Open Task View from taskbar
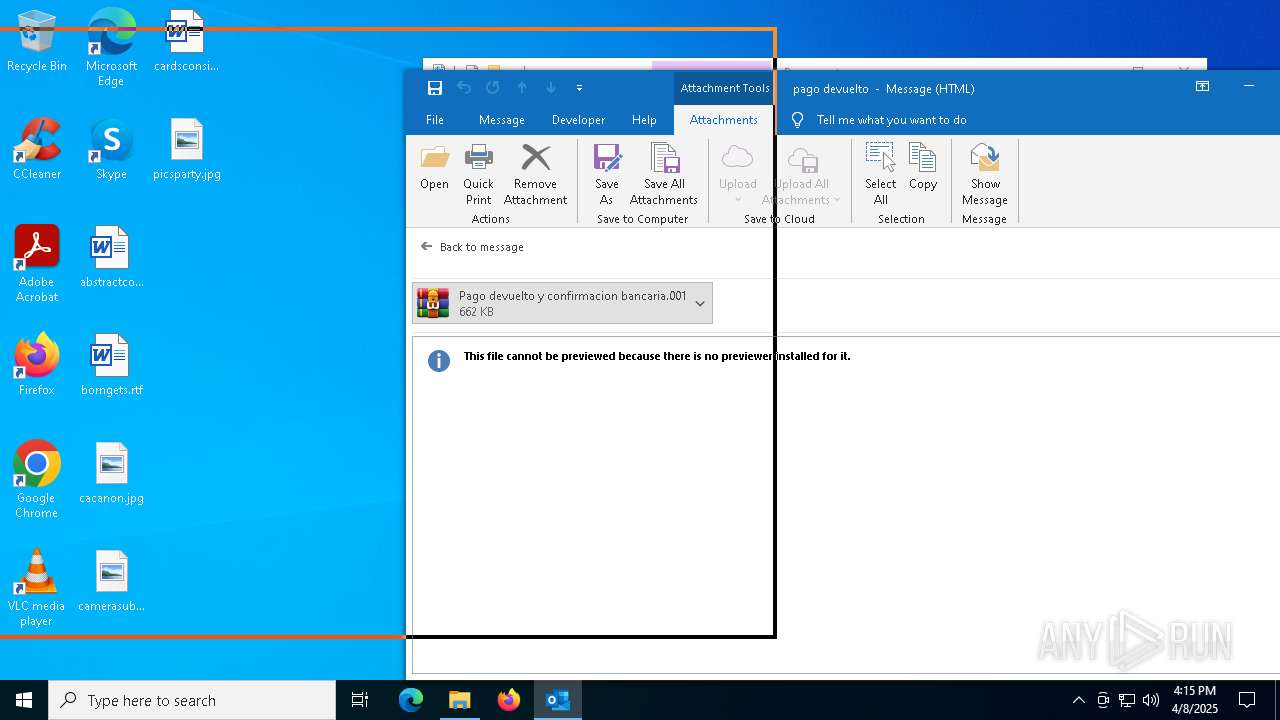The image size is (1280, 720). coord(360,700)
